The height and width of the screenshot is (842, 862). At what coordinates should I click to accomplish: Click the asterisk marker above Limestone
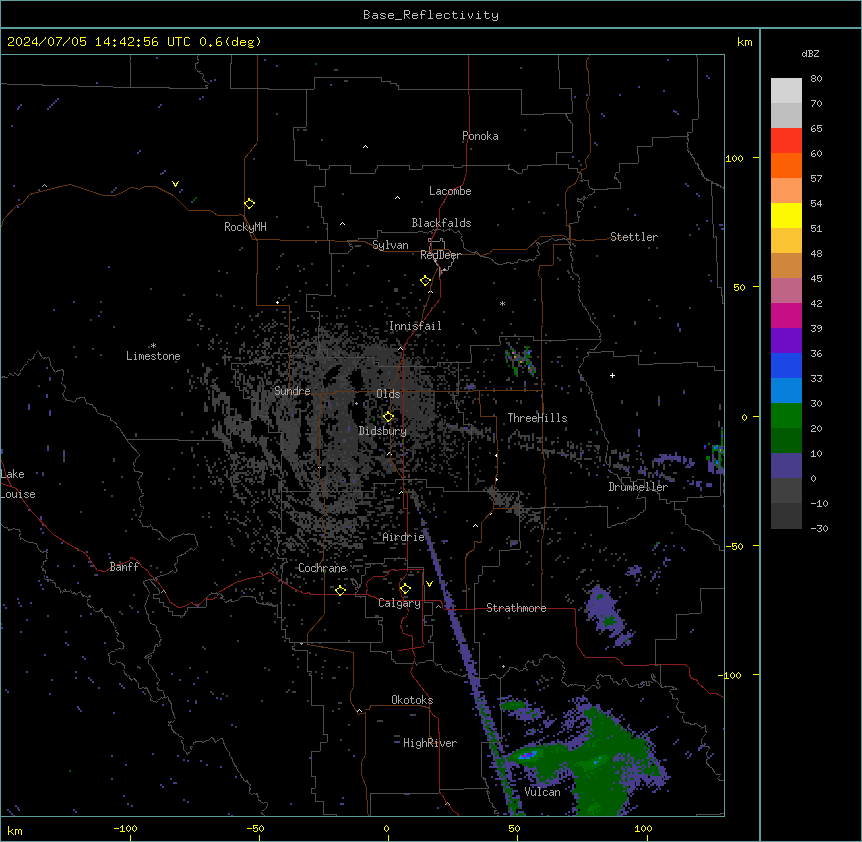pos(153,346)
